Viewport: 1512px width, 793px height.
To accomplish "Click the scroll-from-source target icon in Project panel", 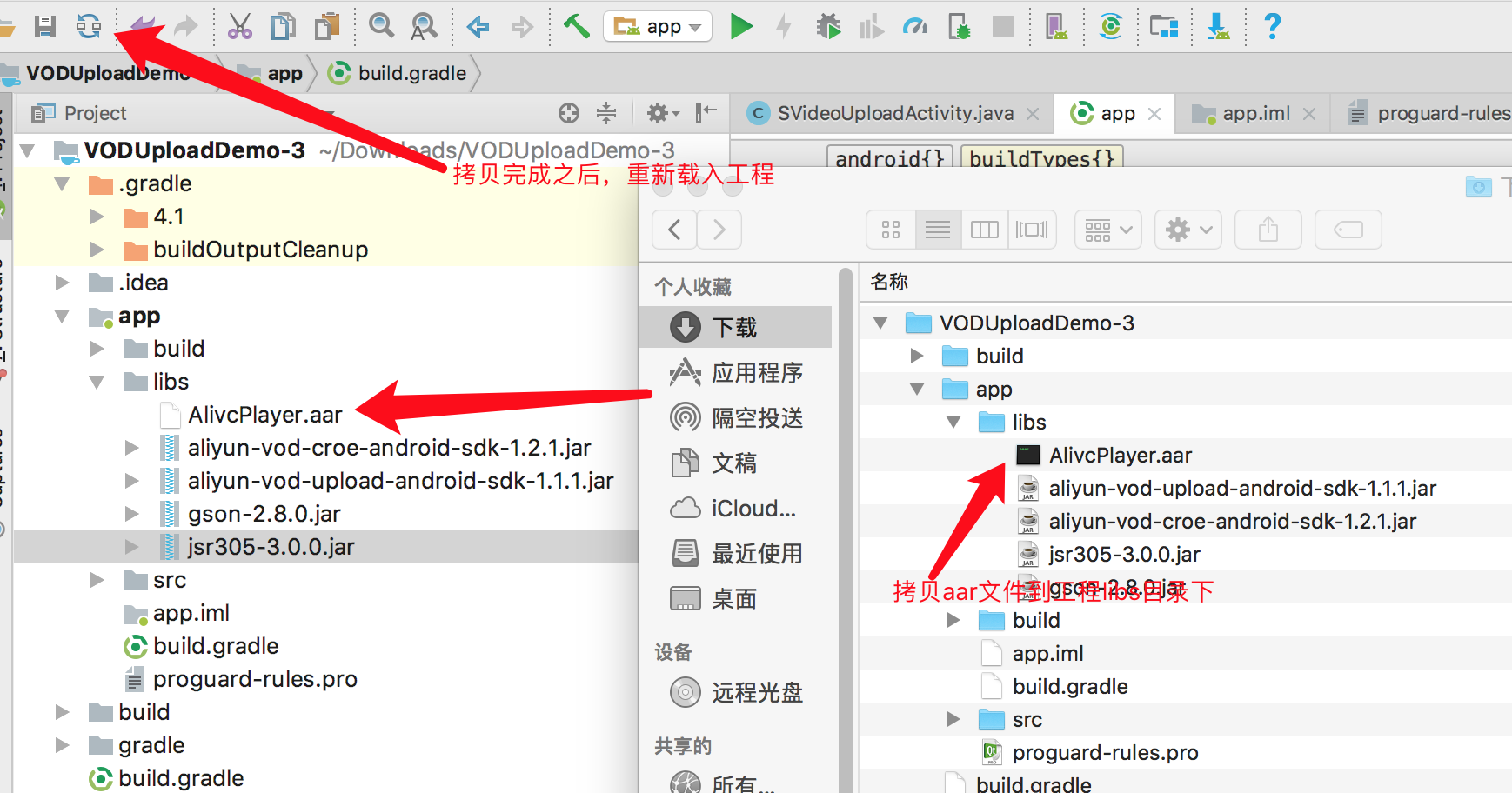I will (569, 113).
